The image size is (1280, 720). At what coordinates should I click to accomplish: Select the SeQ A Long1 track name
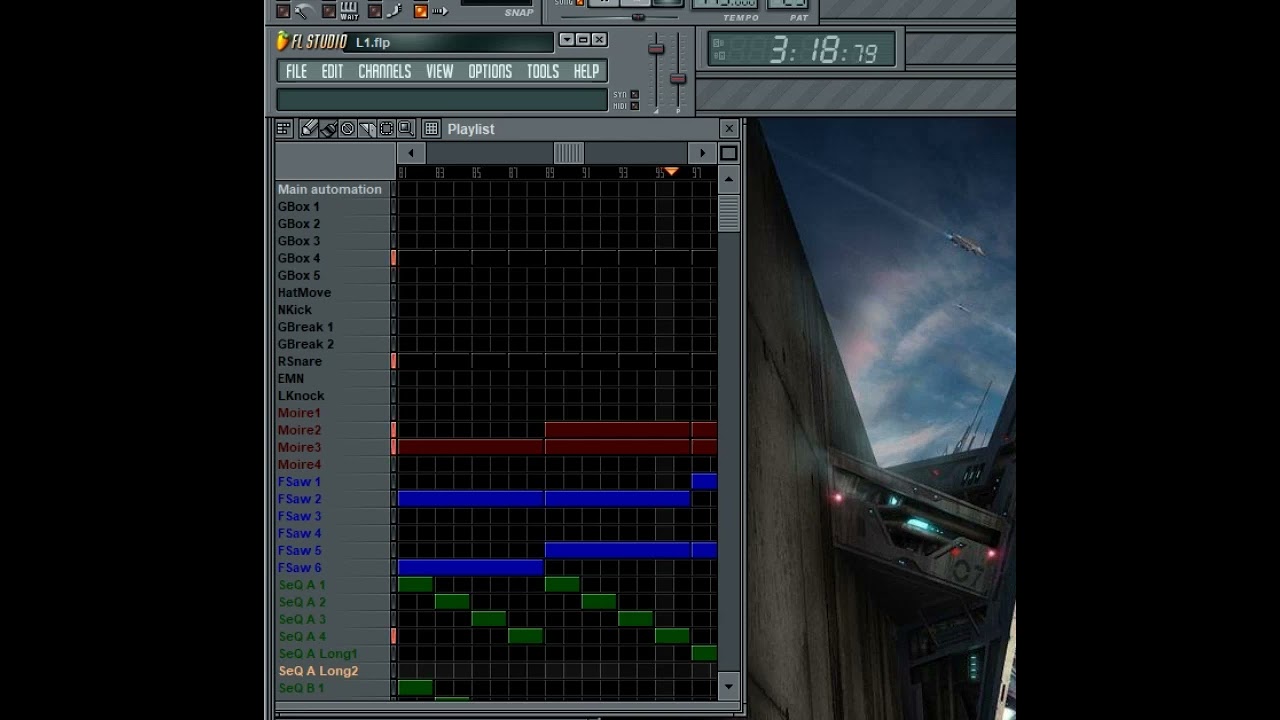pyautogui.click(x=318, y=654)
